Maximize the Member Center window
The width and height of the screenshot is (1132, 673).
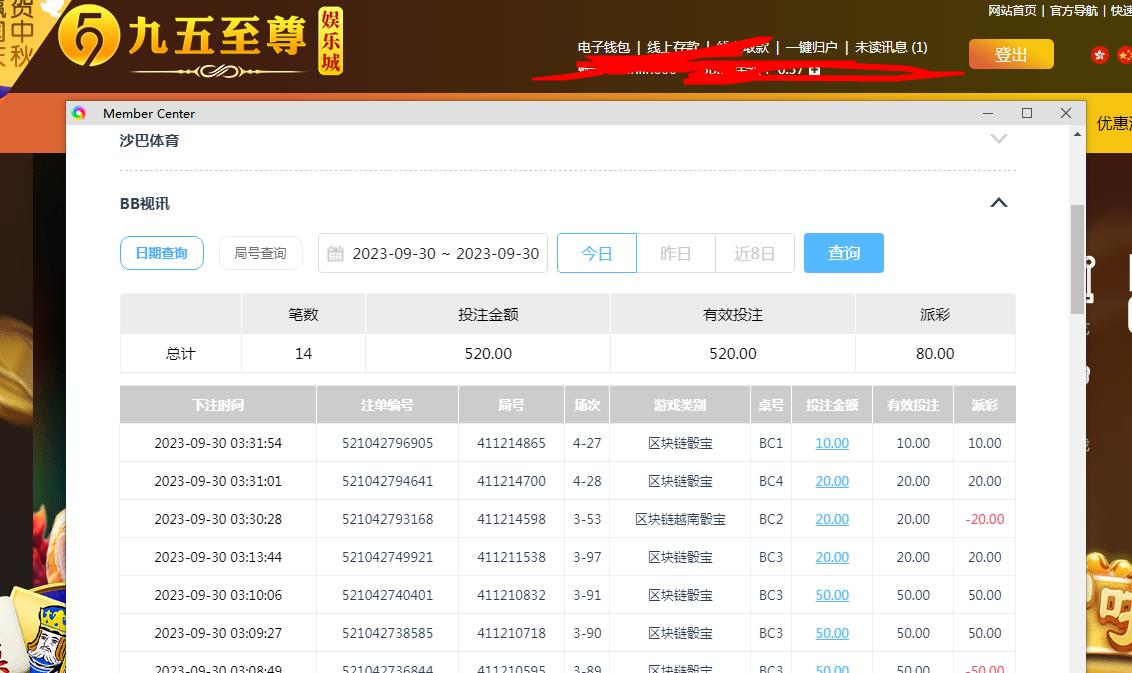point(1026,113)
